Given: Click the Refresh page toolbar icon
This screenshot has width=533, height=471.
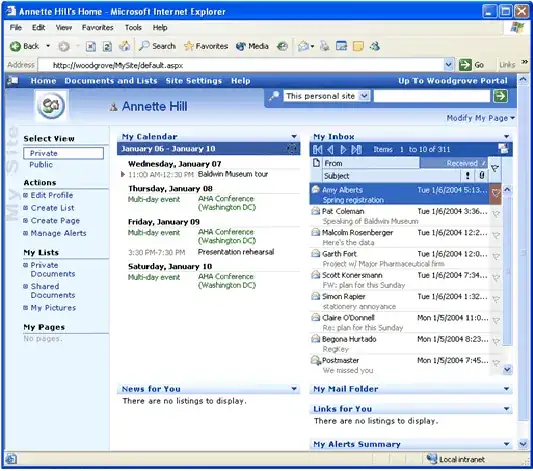Looking at the screenshot, I should tap(107, 46).
